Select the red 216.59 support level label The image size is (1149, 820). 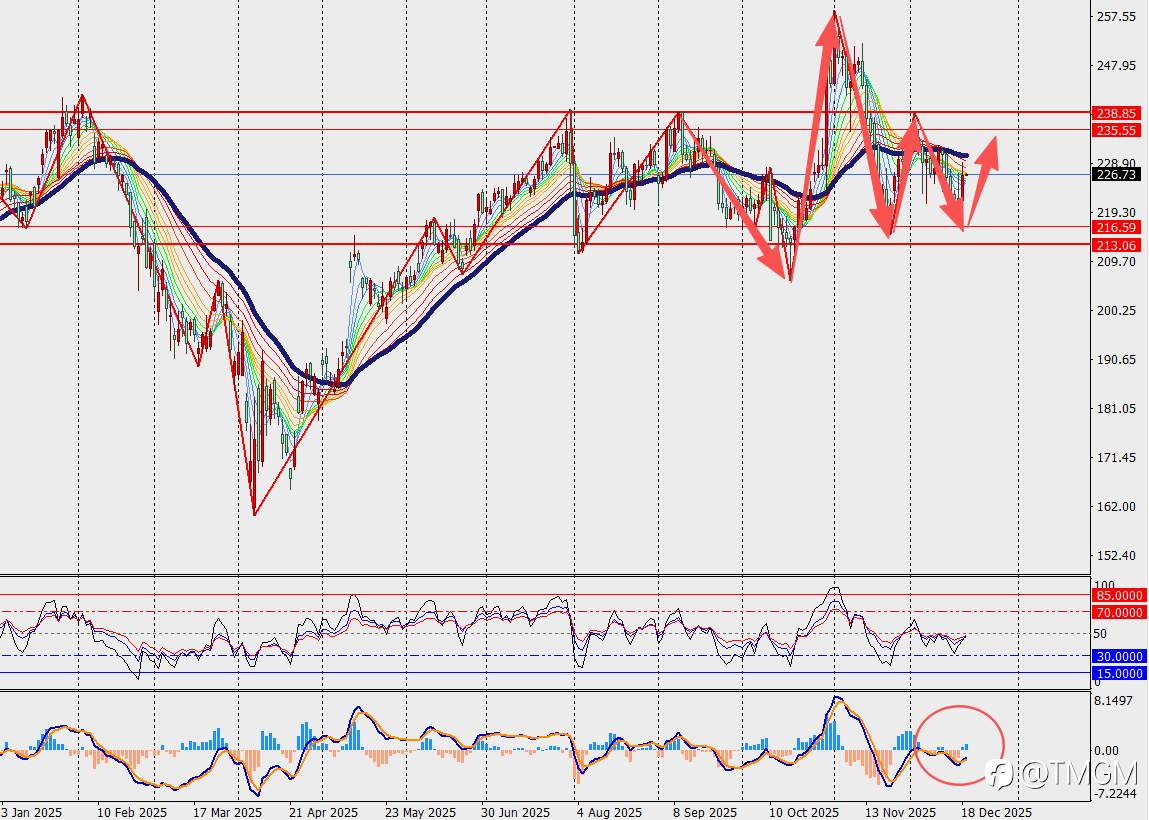tap(1116, 228)
